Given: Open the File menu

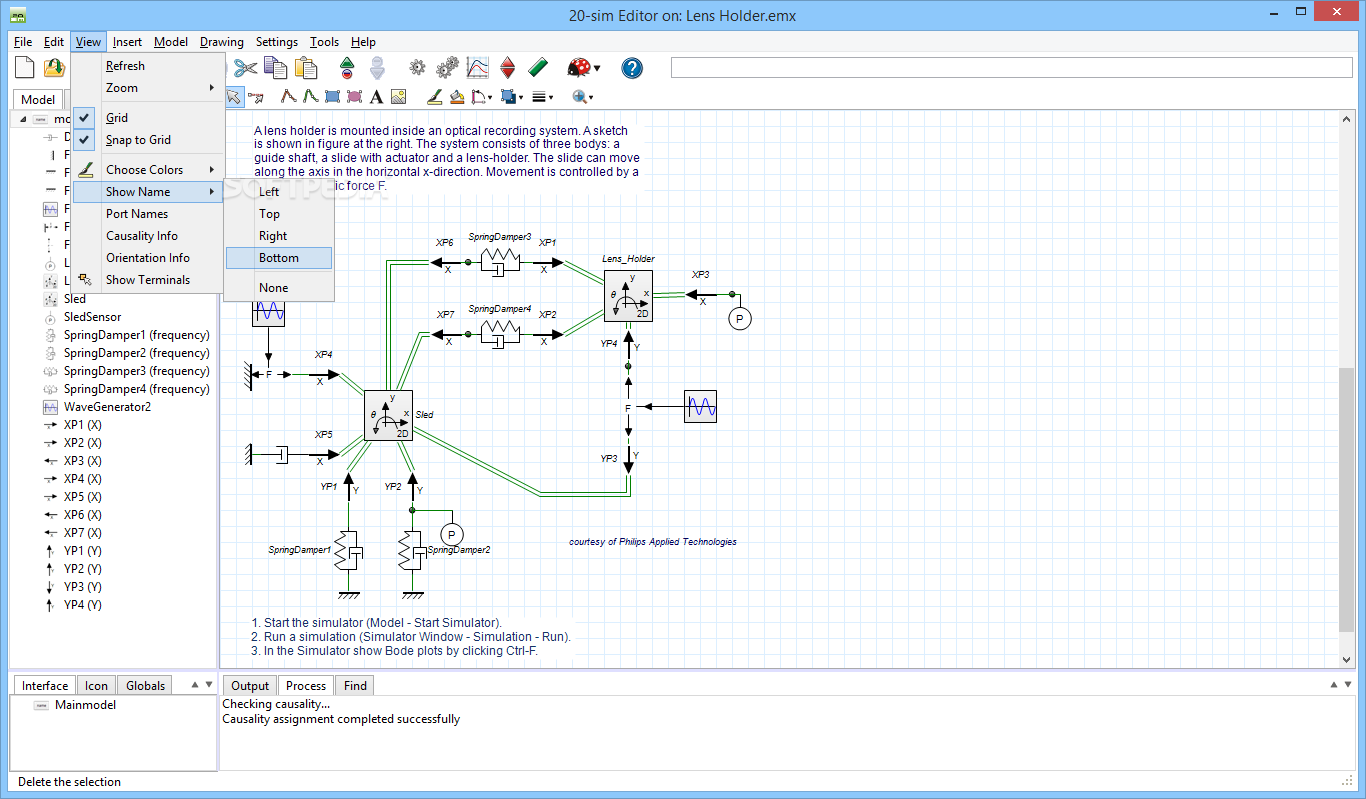Looking at the screenshot, I should pyautogui.click(x=23, y=42).
